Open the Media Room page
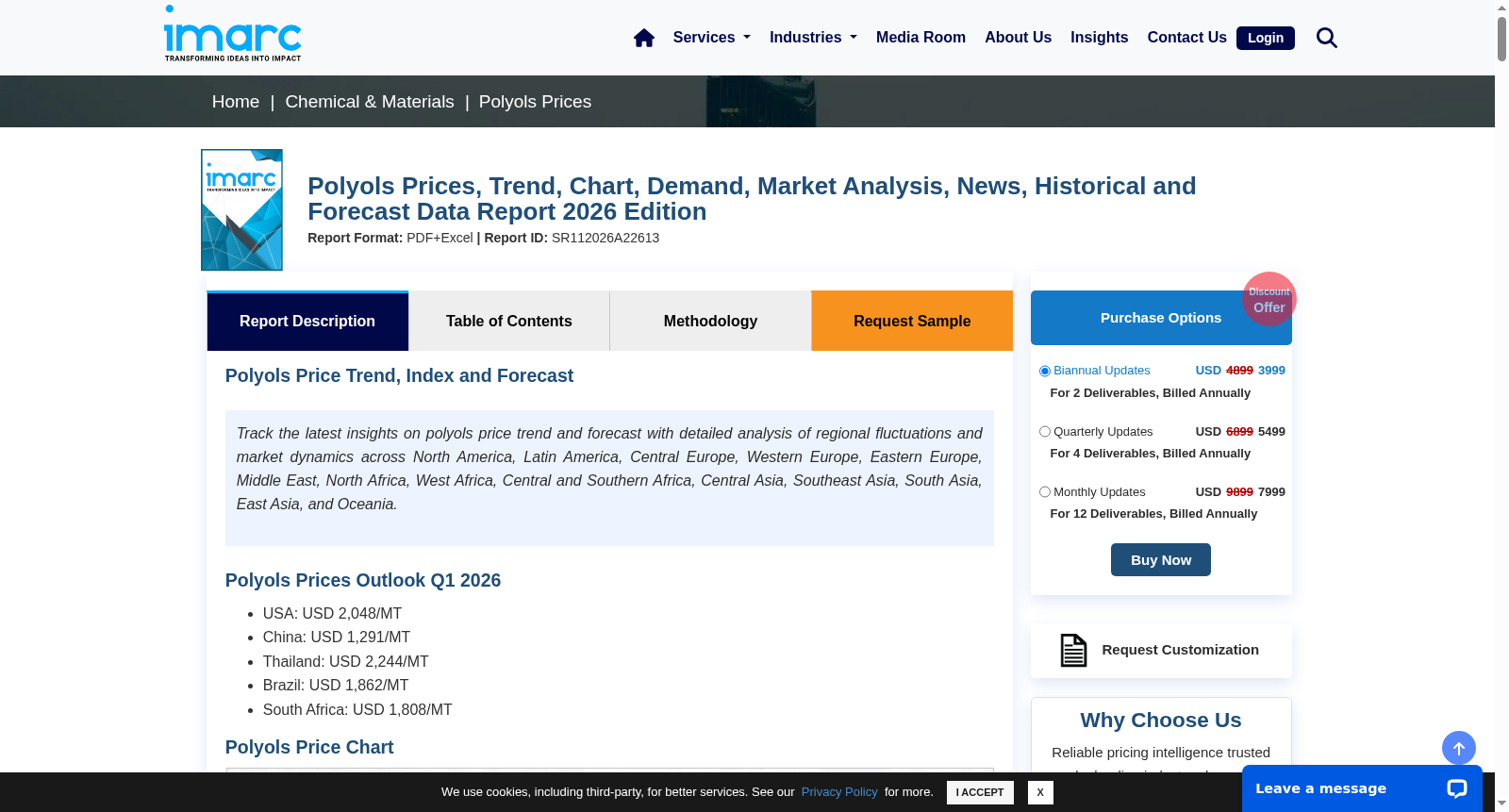Image resolution: width=1509 pixels, height=812 pixels. coord(920,38)
